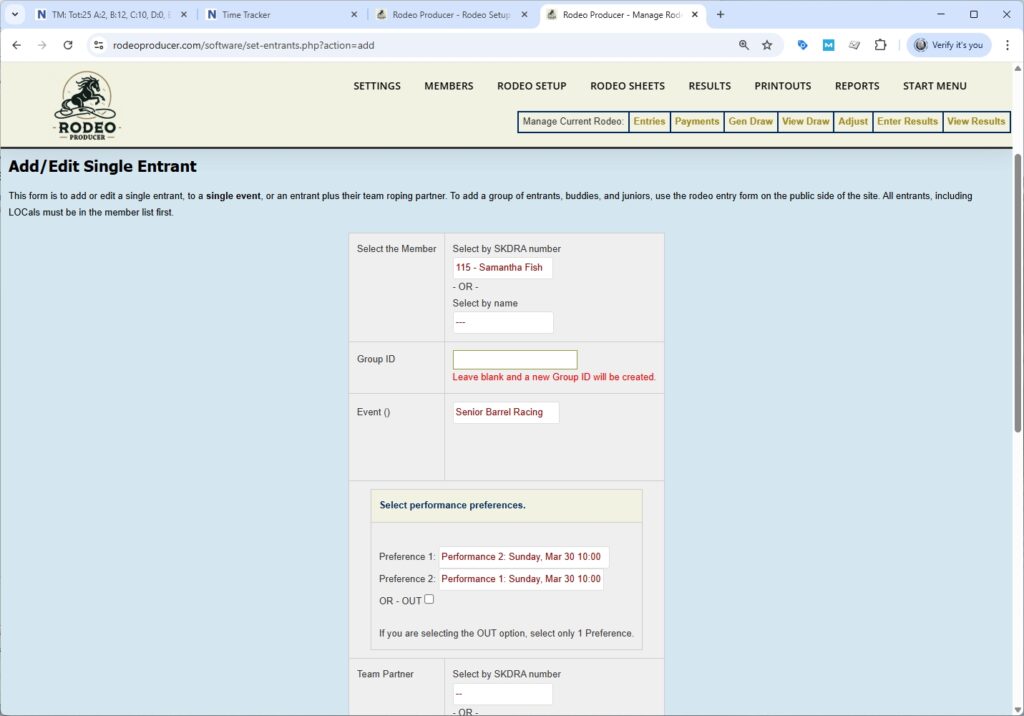Open the Event dropdown showing Senior Barrel Racing
This screenshot has width=1024, height=716.
(505, 412)
